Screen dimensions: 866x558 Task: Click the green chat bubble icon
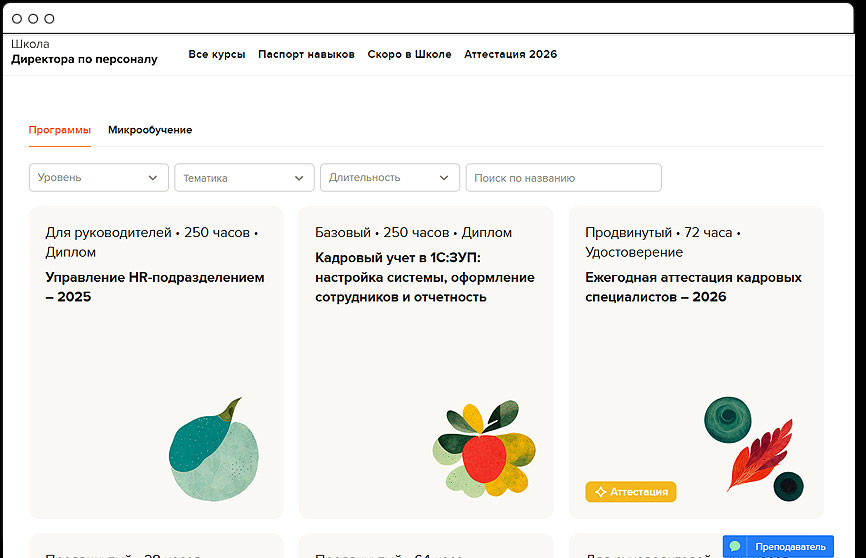pyautogui.click(x=735, y=546)
